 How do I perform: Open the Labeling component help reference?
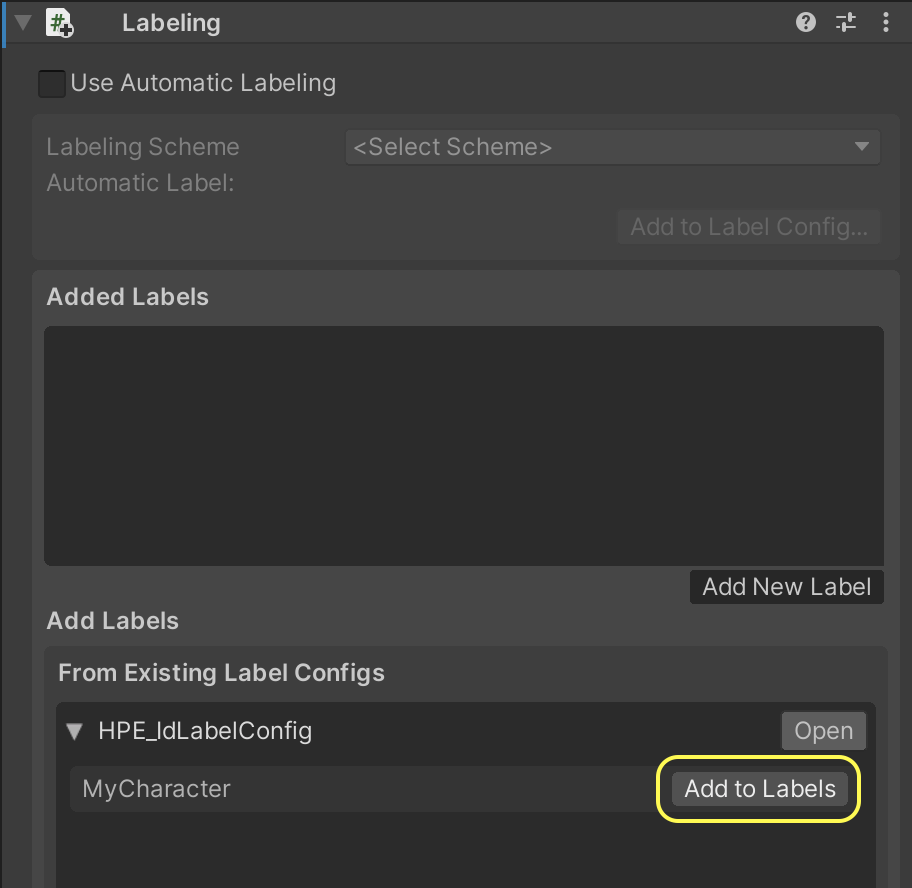pos(806,22)
